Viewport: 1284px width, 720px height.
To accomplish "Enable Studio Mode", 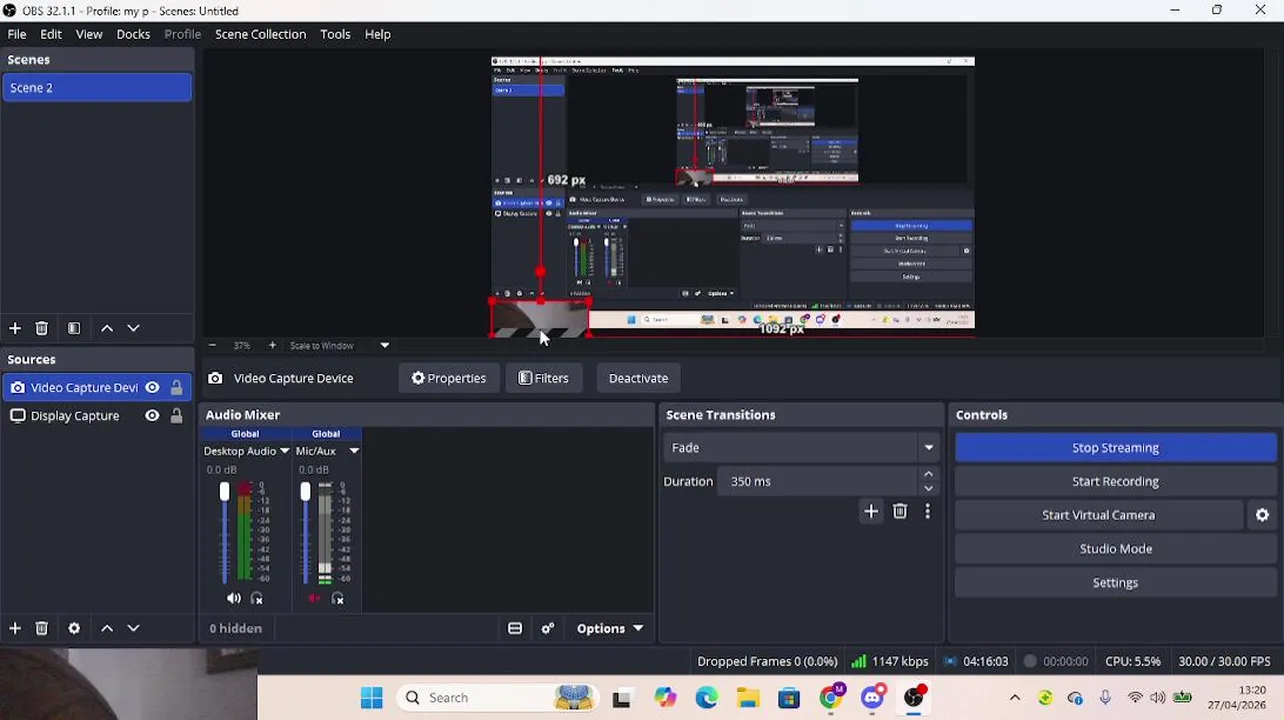I will (1115, 549).
